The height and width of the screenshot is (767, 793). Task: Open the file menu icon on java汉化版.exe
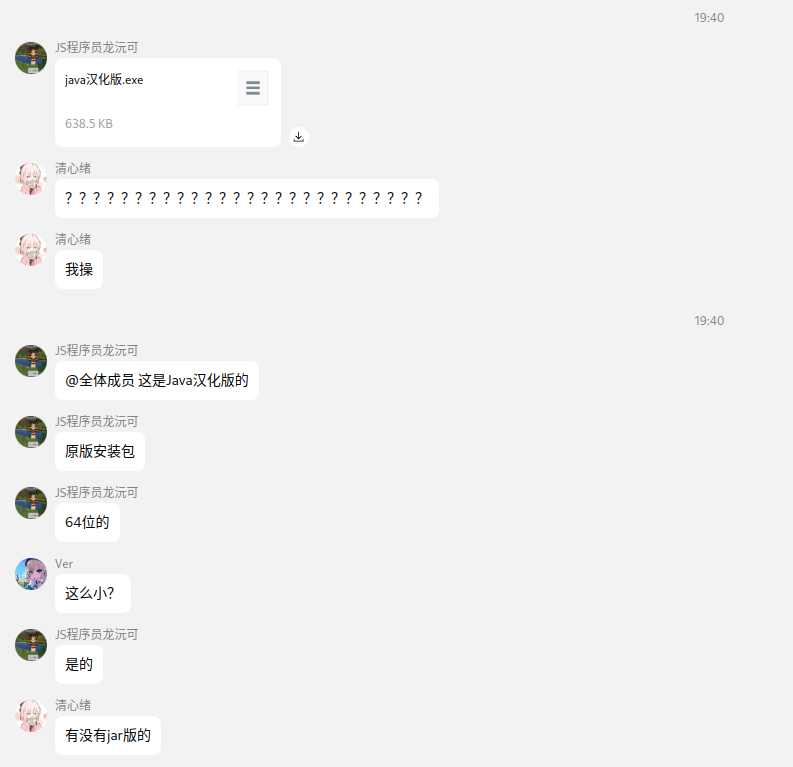pyautogui.click(x=253, y=88)
